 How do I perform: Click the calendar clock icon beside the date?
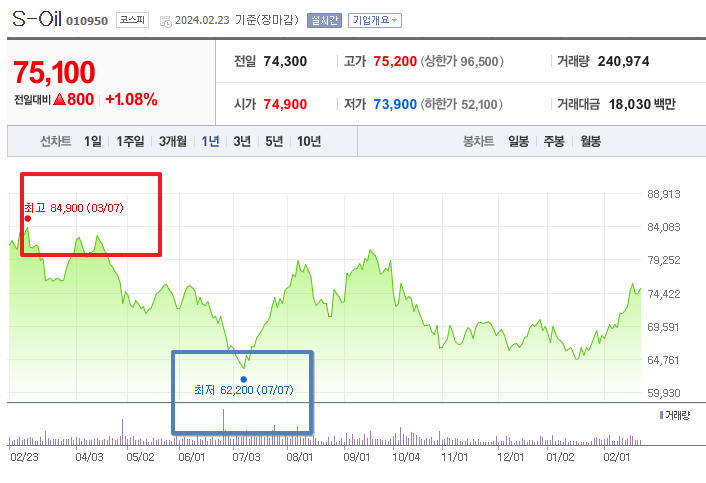166,21
